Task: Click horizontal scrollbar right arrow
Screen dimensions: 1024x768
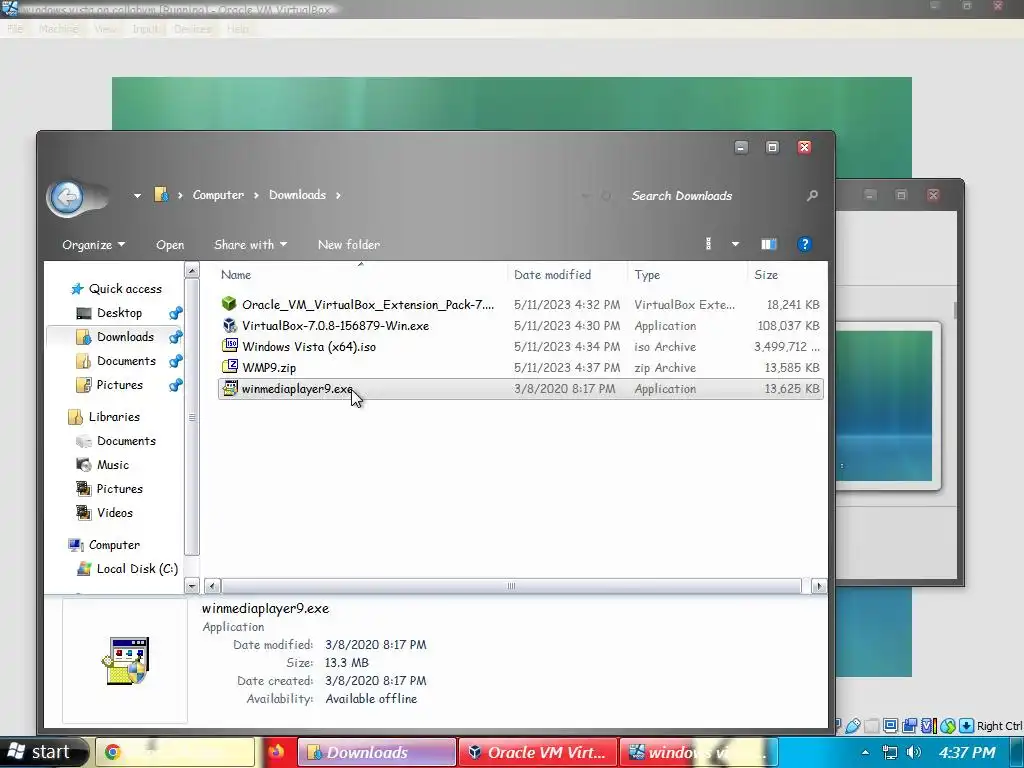Action: (818, 586)
